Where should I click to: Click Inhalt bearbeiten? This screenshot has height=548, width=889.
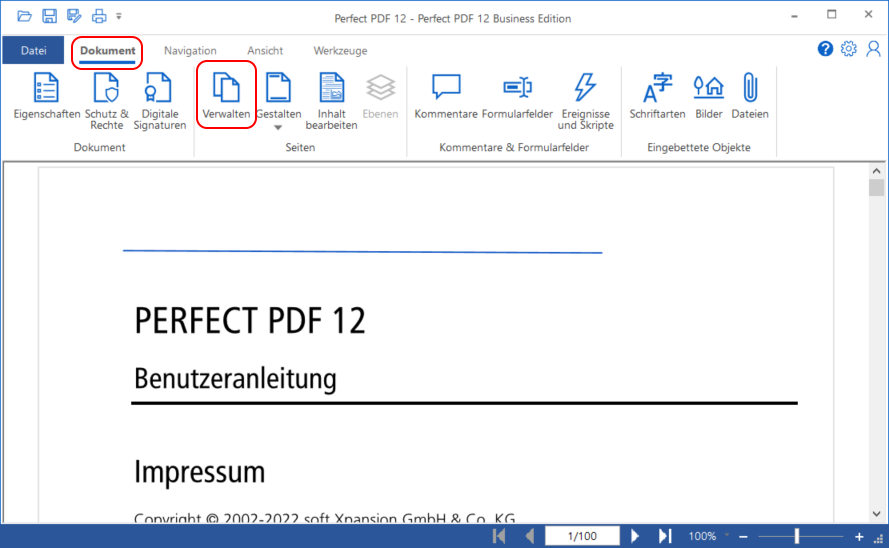(331, 101)
